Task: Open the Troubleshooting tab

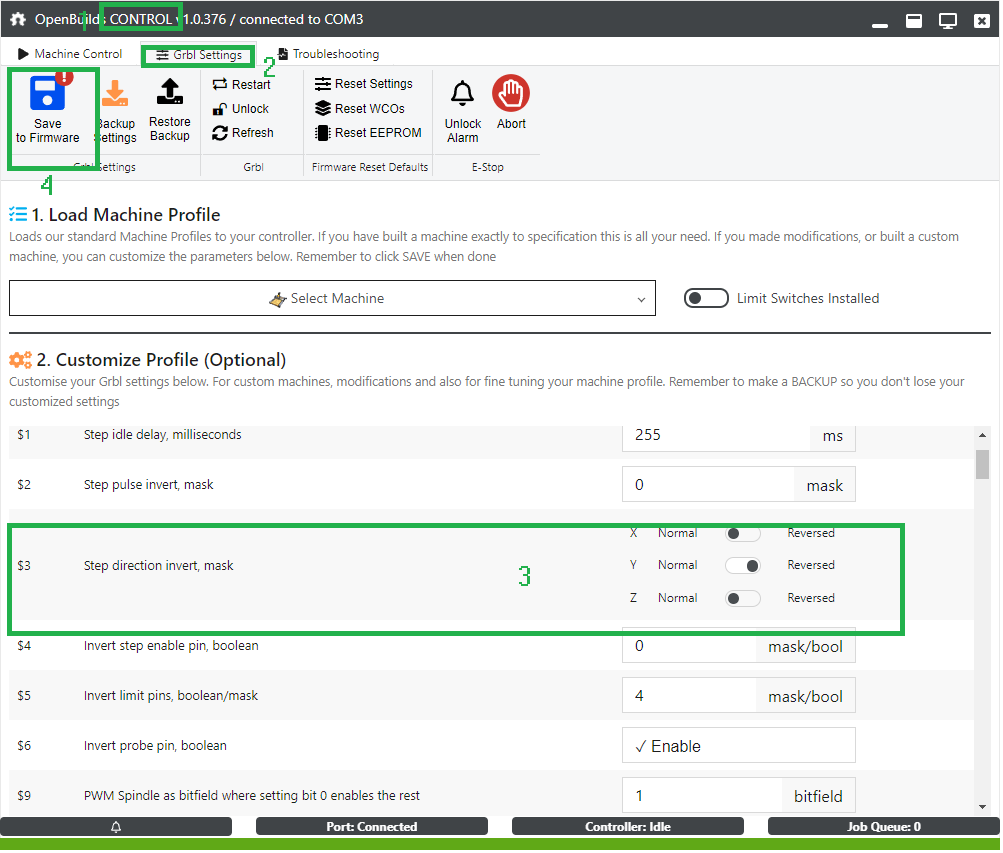Action: coord(328,54)
